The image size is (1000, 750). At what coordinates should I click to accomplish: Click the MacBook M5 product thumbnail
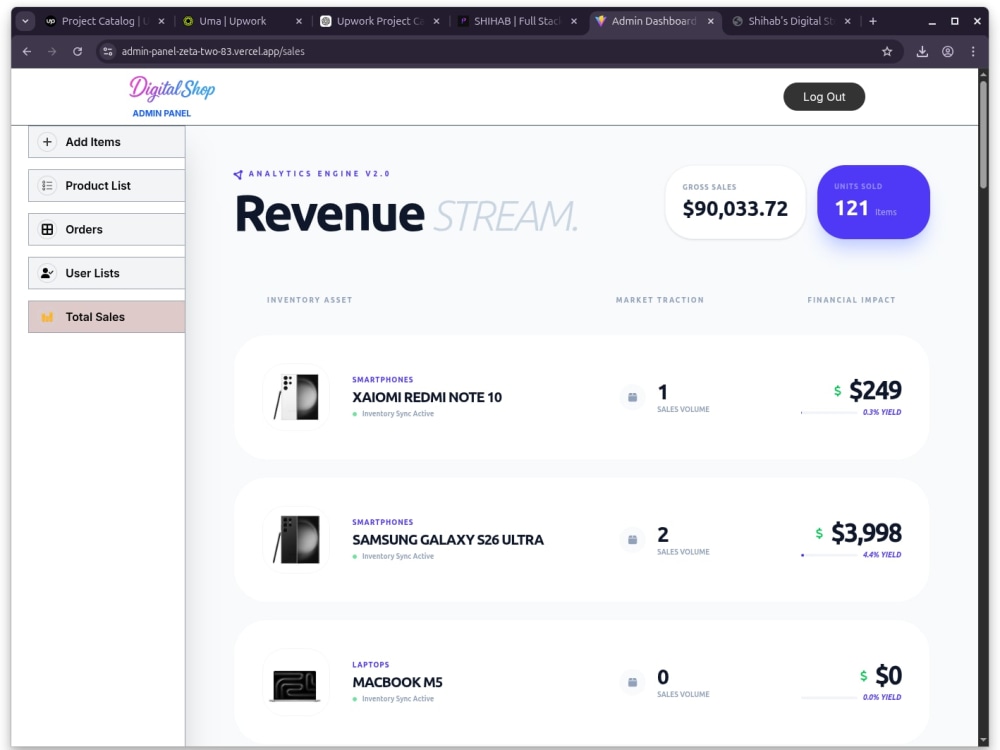click(x=296, y=682)
